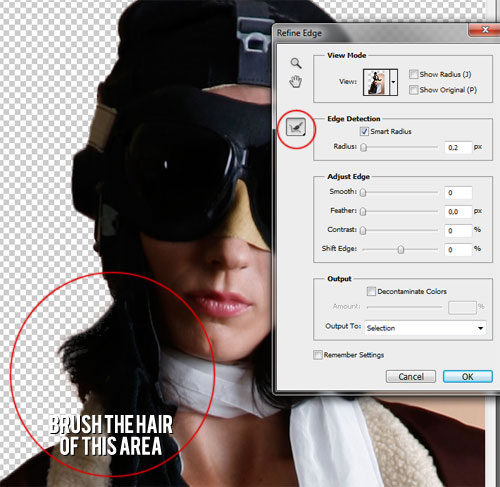Enable Show Radius (J) checkbox
Viewport: 500px width, 487px height.
point(413,74)
